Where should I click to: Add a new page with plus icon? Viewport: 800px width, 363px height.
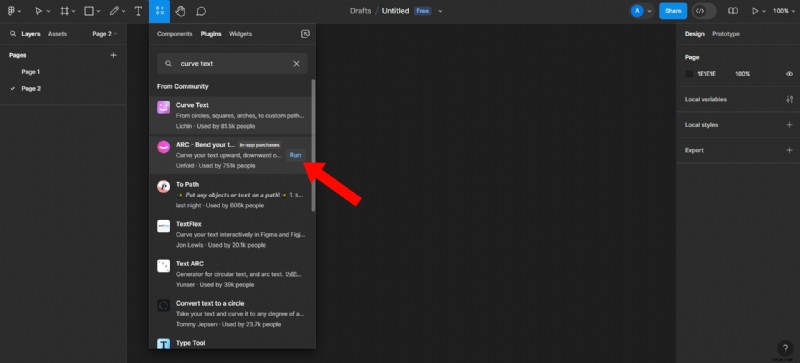coord(113,55)
